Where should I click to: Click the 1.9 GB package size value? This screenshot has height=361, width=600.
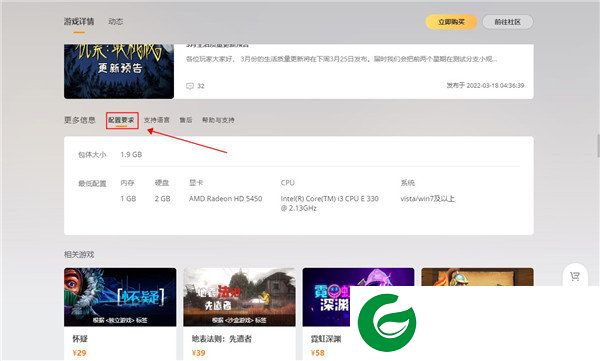tap(131, 155)
